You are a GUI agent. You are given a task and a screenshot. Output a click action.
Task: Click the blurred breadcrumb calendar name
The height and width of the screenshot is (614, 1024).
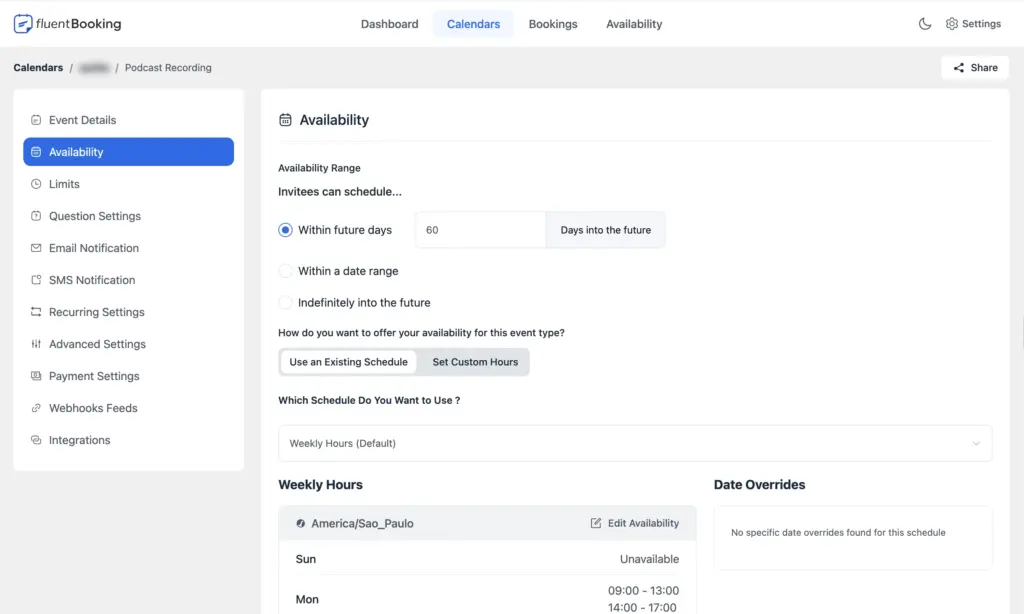point(93,68)
